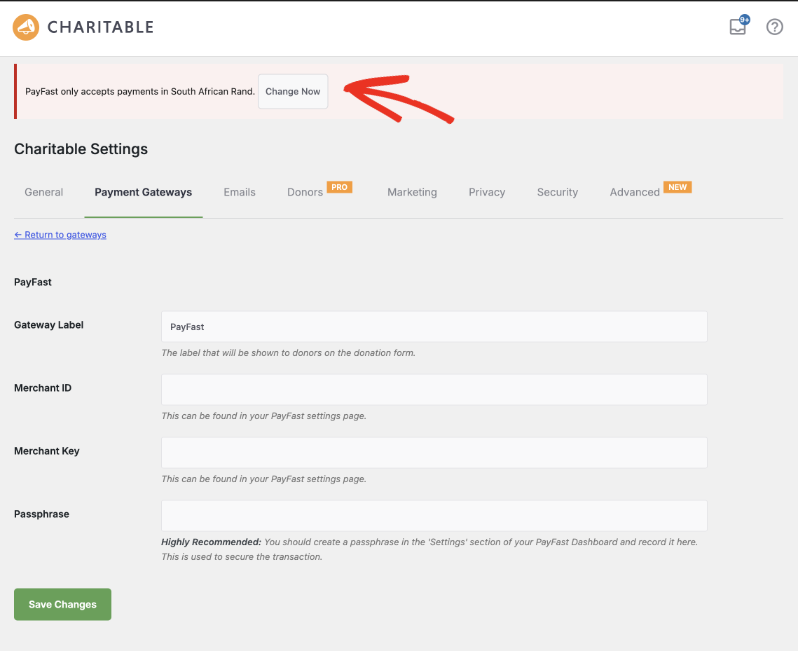Switch to the General tab

pyautogui.click(x=44, y=192)
